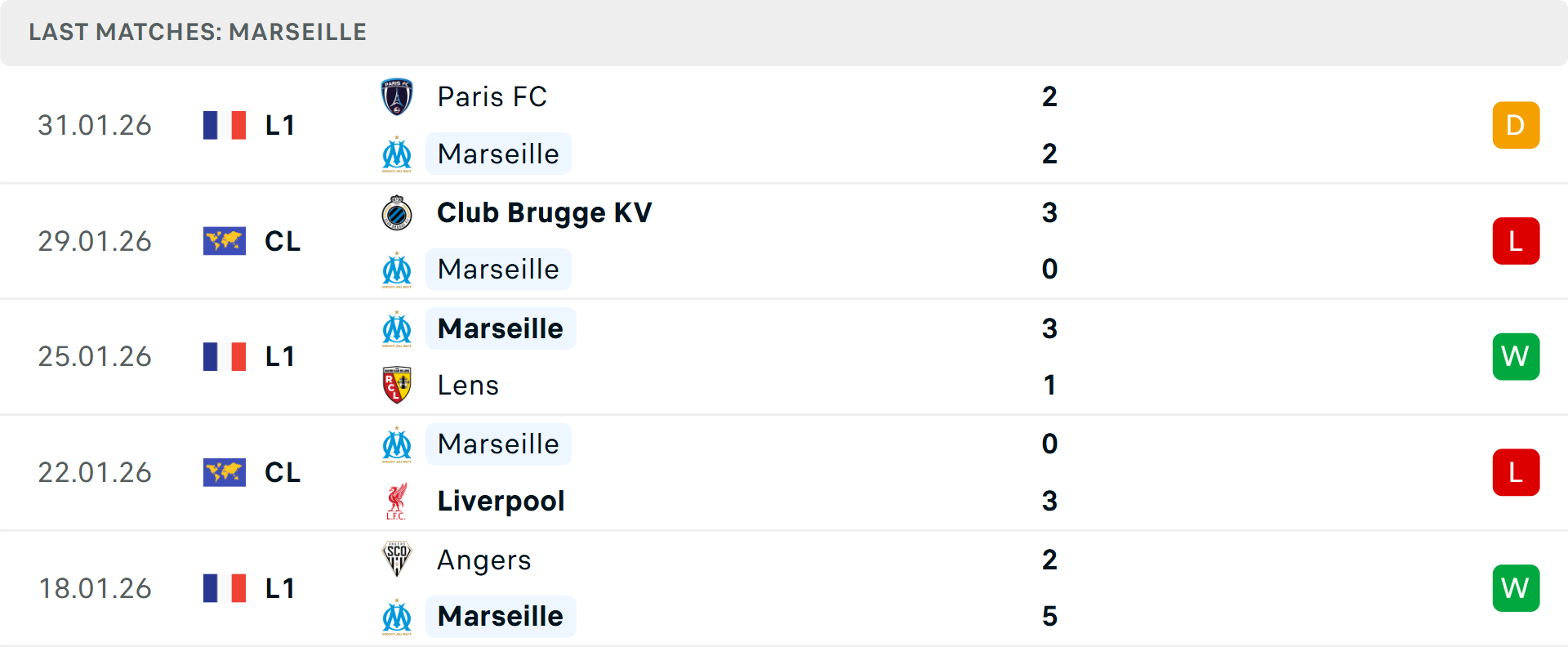Open the Liverpool team link

point(501,501)
